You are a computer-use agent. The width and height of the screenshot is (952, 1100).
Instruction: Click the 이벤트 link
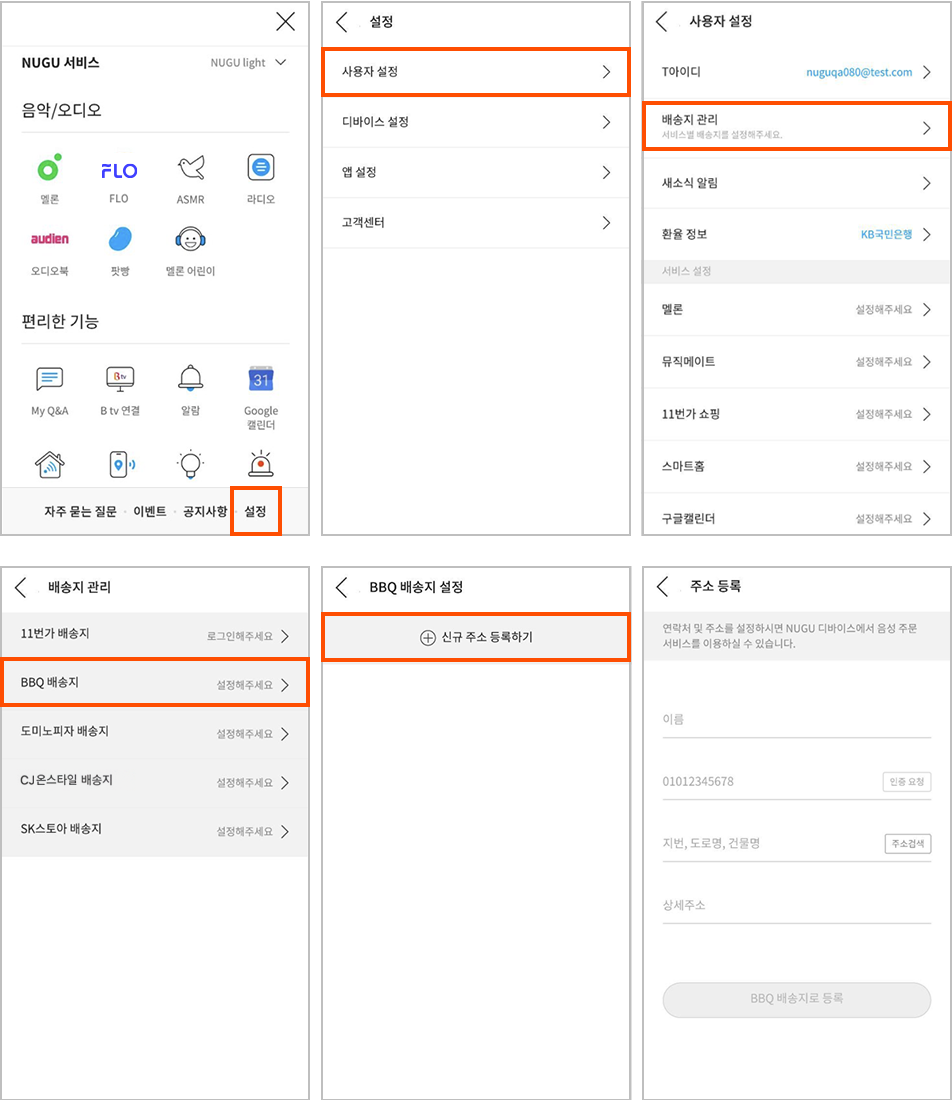coord(150,511)
